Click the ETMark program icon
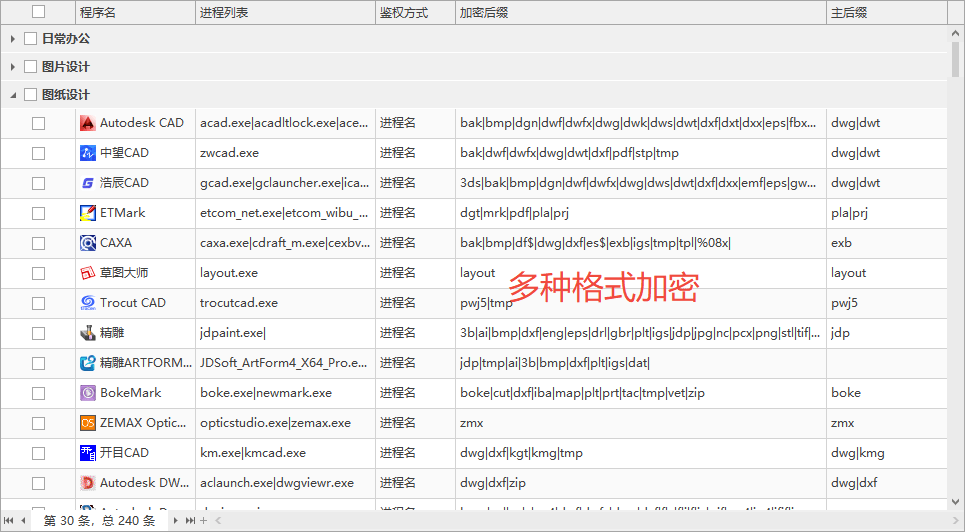This screenshot has height=532, width=965. [x=88, y=213]
